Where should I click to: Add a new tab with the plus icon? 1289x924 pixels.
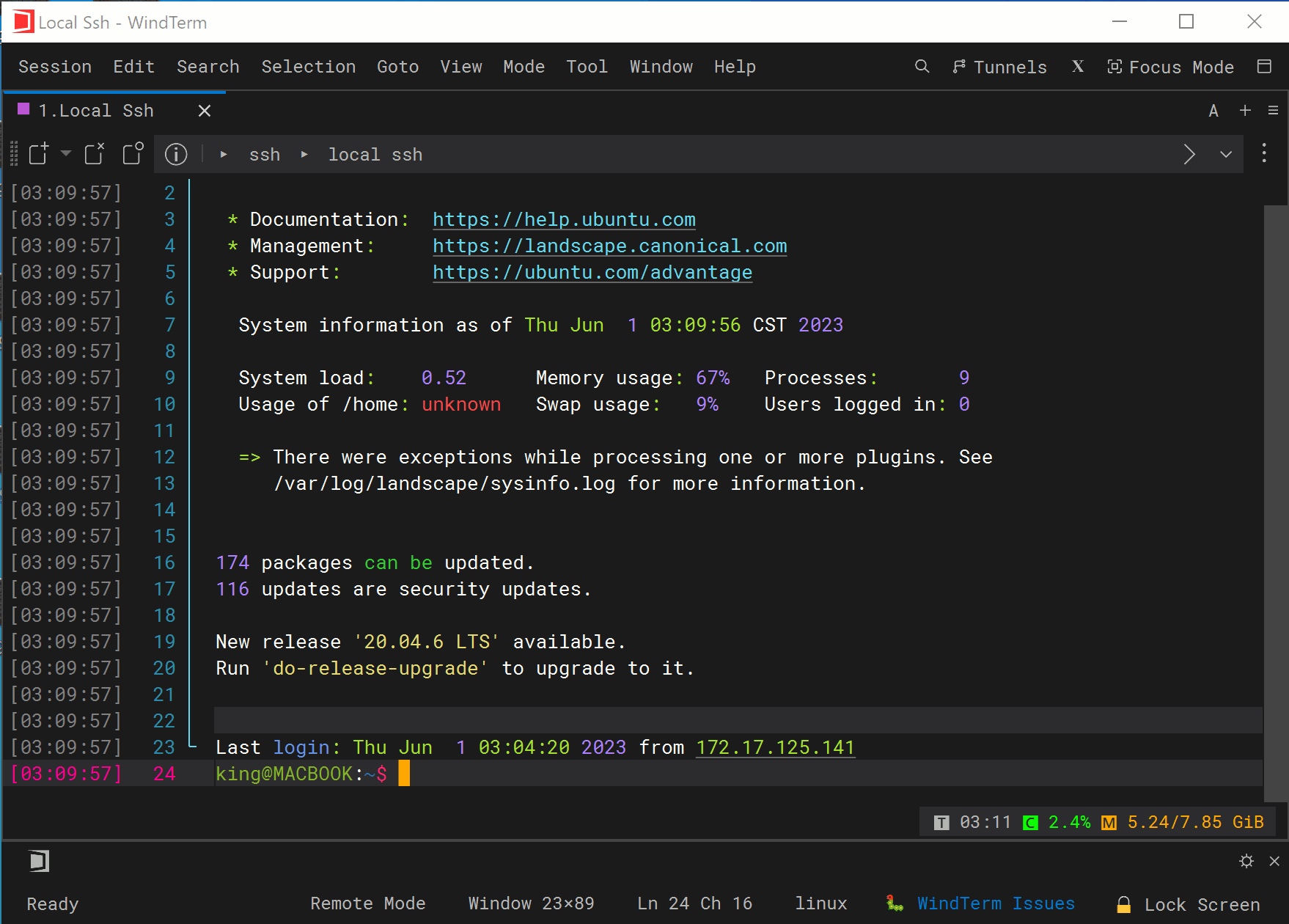1245,111
